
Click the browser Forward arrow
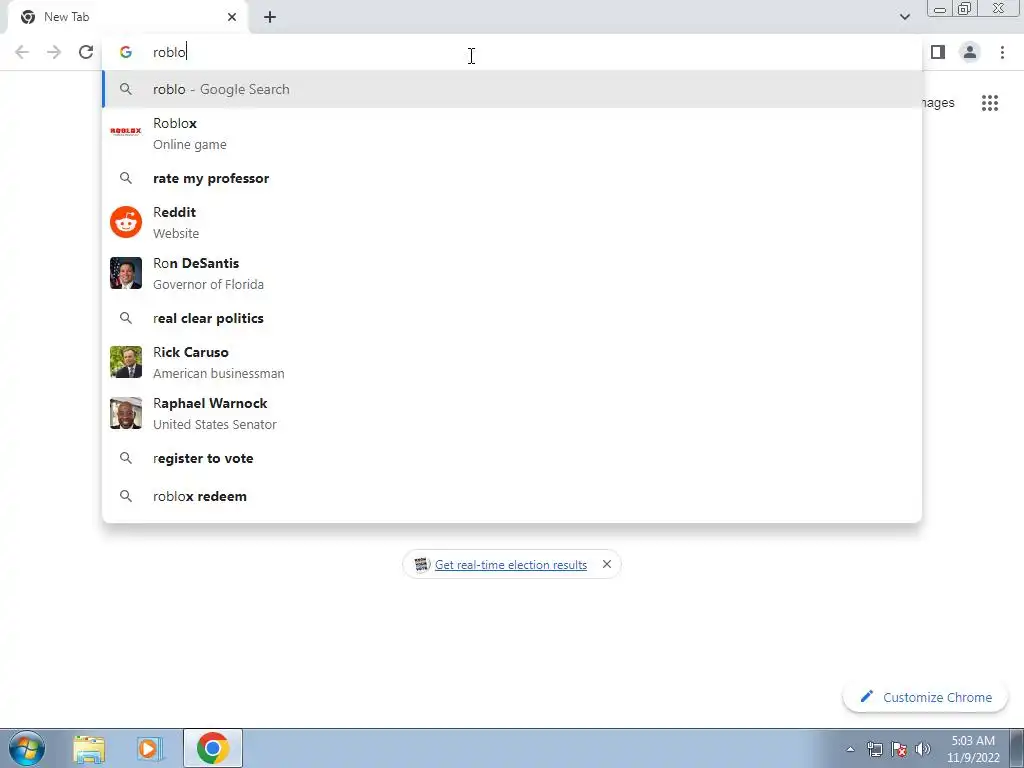pyautogui.click(x=54, y=52)
